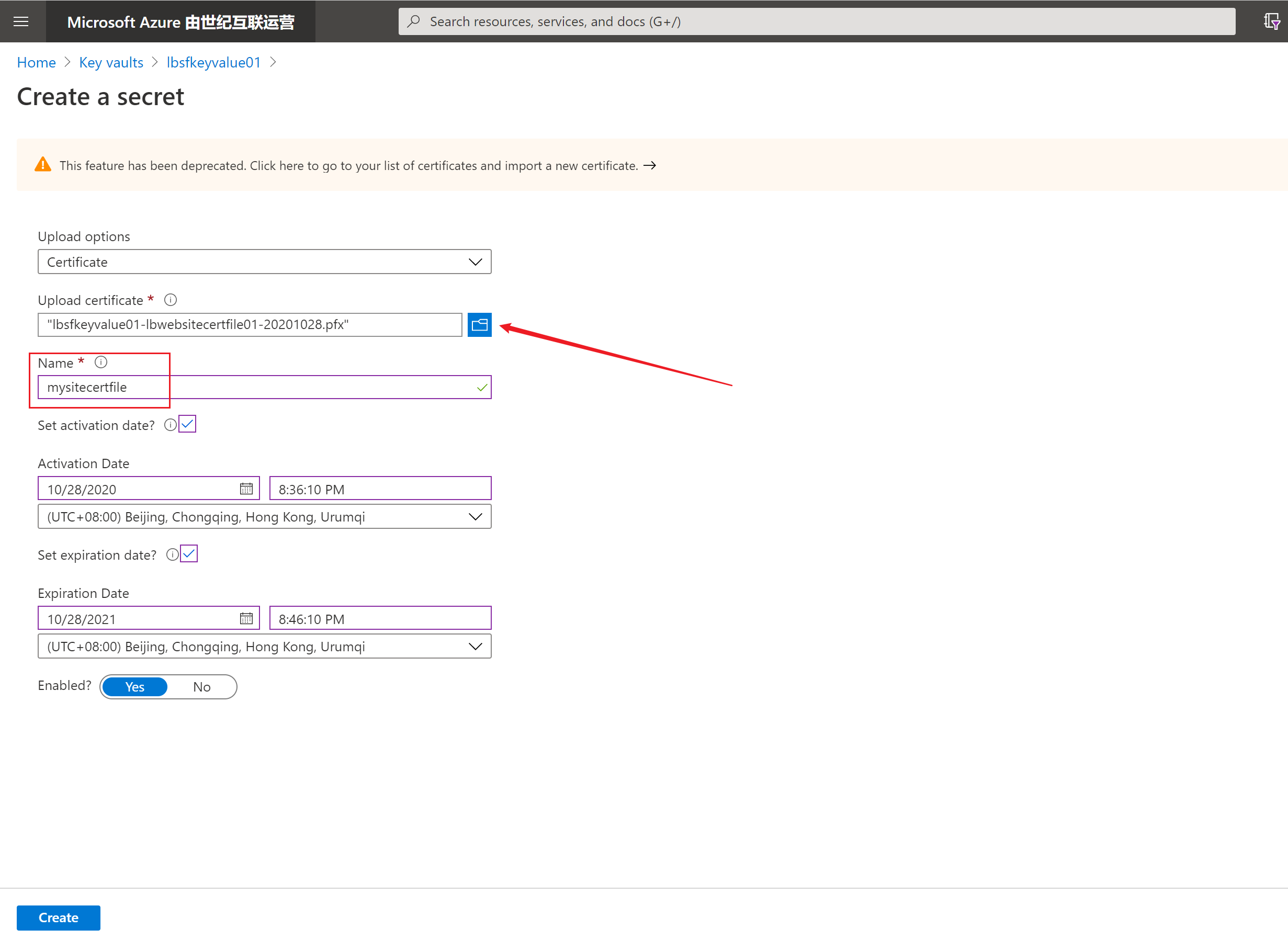This screenshot has height=940, width=1288.
Task: Click the deprecated feature warning banner
Action: pos(348,166)
